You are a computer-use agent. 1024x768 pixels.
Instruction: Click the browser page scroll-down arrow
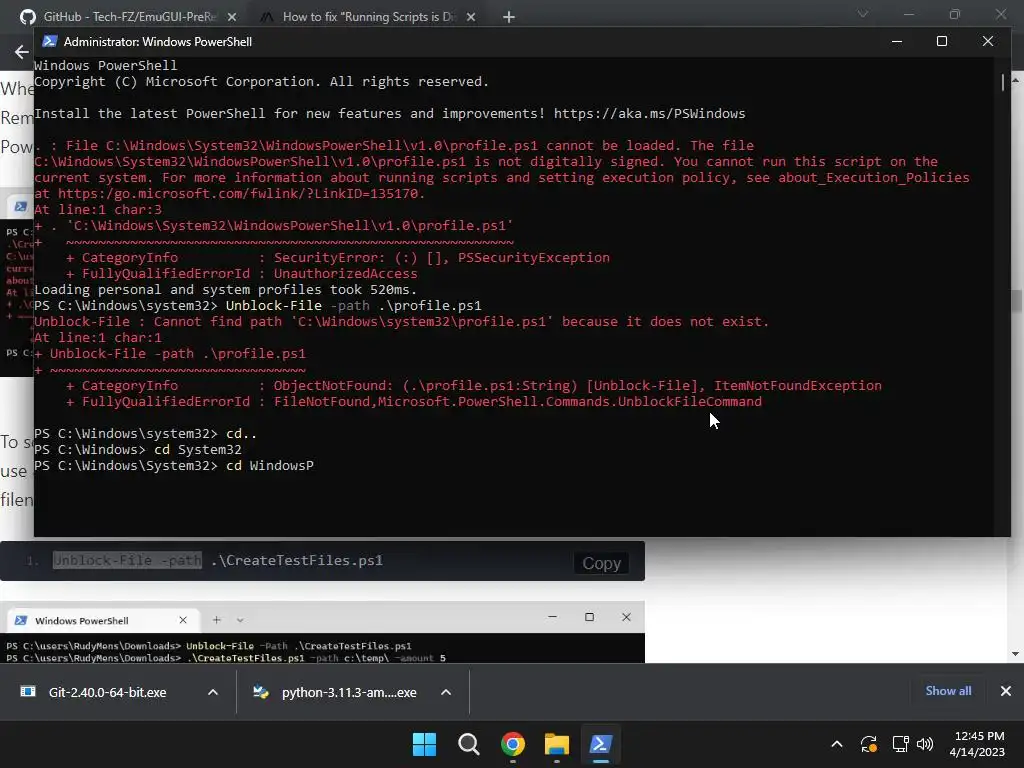(x=1016, y=654)
